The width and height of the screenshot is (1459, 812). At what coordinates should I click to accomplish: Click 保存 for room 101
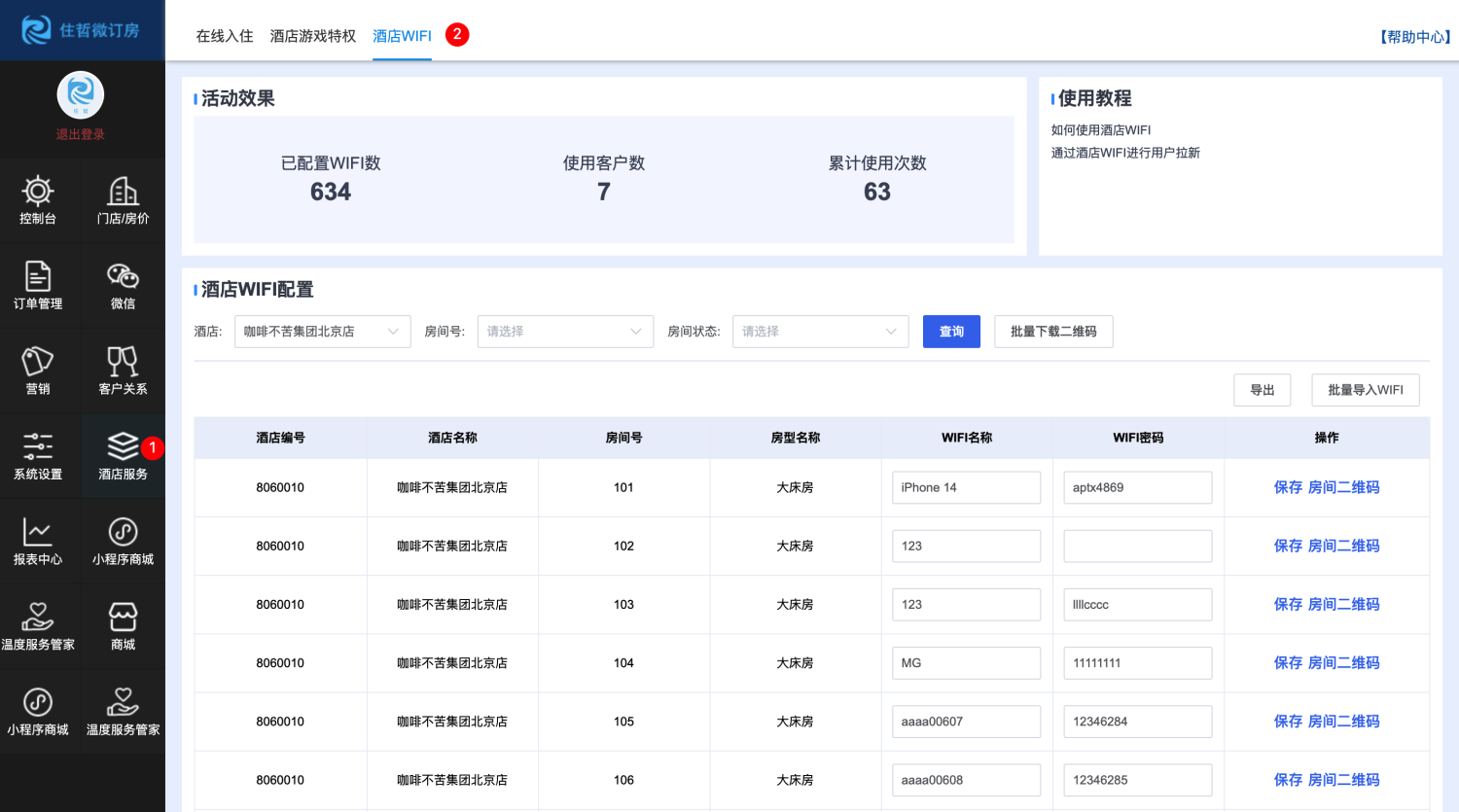(1288, 487)
